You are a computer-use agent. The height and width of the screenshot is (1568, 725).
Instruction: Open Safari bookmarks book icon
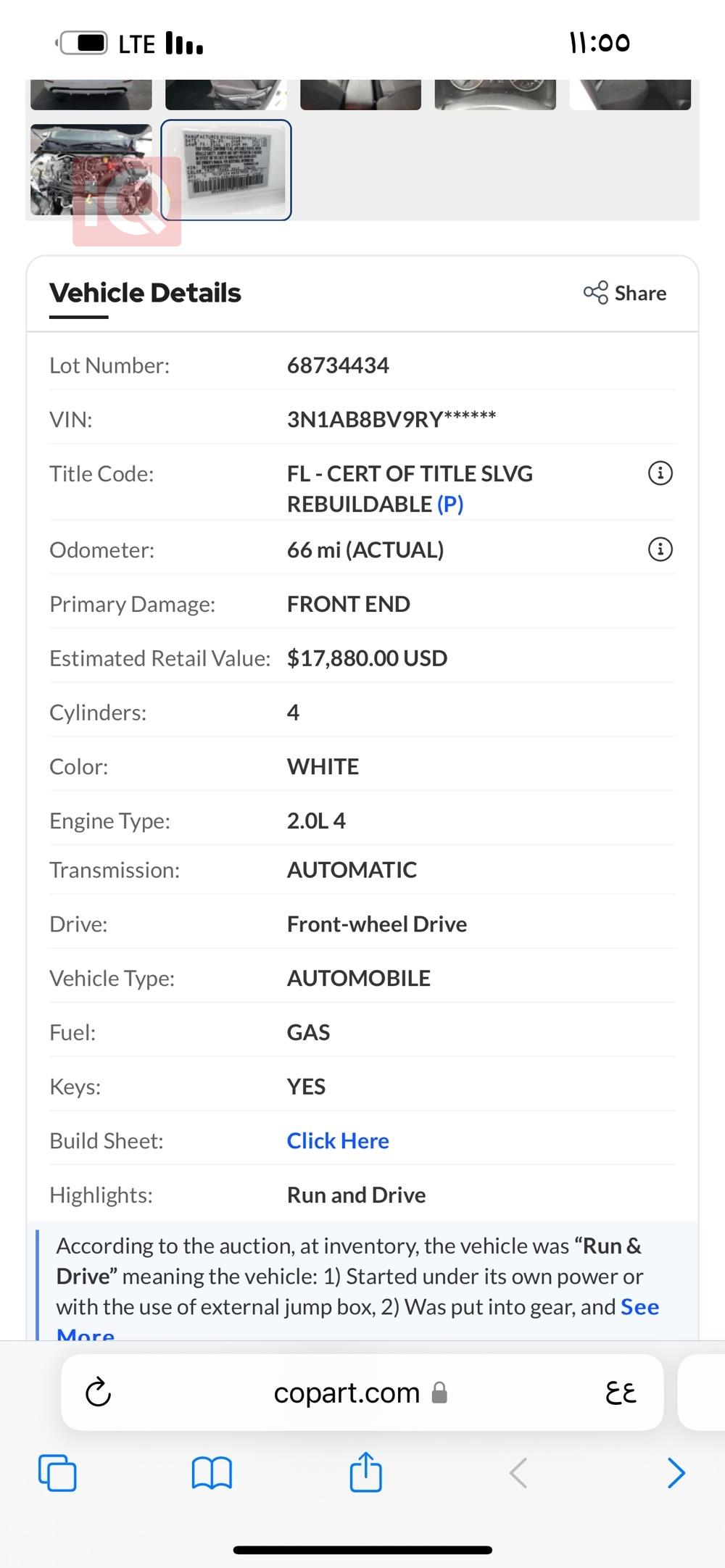(212, 1472)
